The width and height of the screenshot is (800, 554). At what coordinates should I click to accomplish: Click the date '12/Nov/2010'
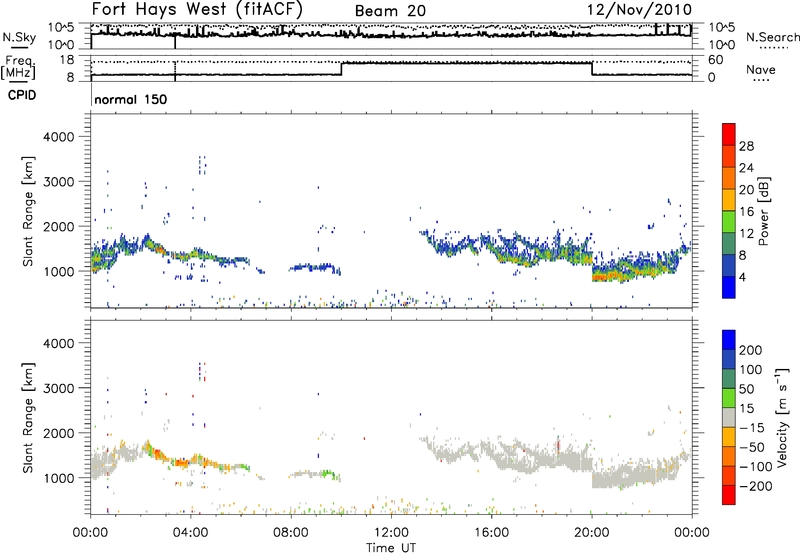click(x=640, y=10)
